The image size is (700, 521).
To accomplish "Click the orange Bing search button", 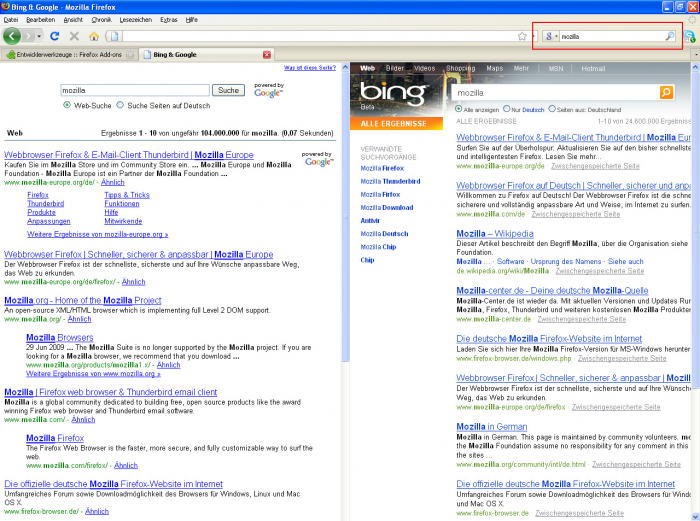I will point(666,92).
